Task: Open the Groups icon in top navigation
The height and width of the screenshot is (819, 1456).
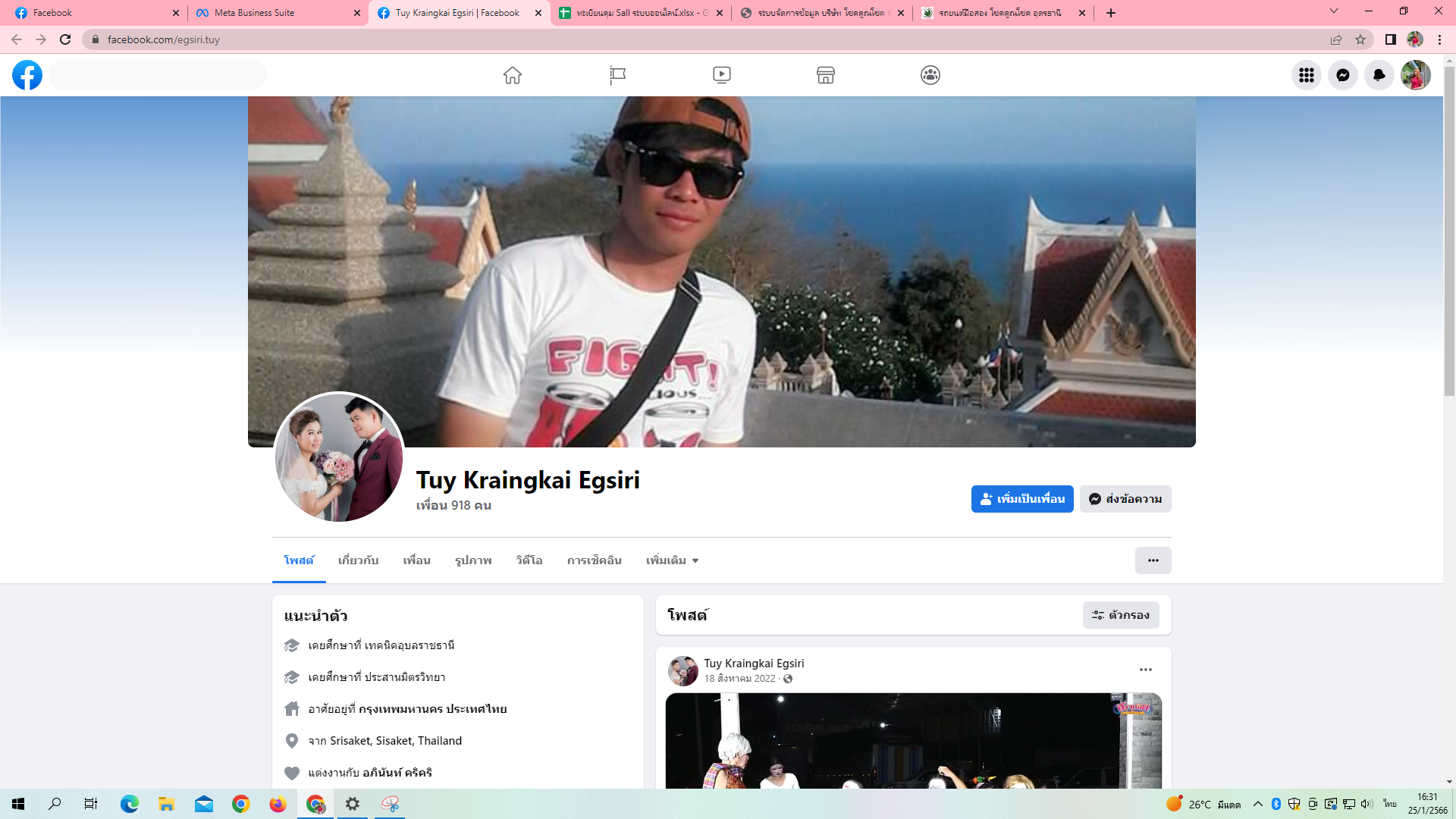Action: [x=930, y=75]
